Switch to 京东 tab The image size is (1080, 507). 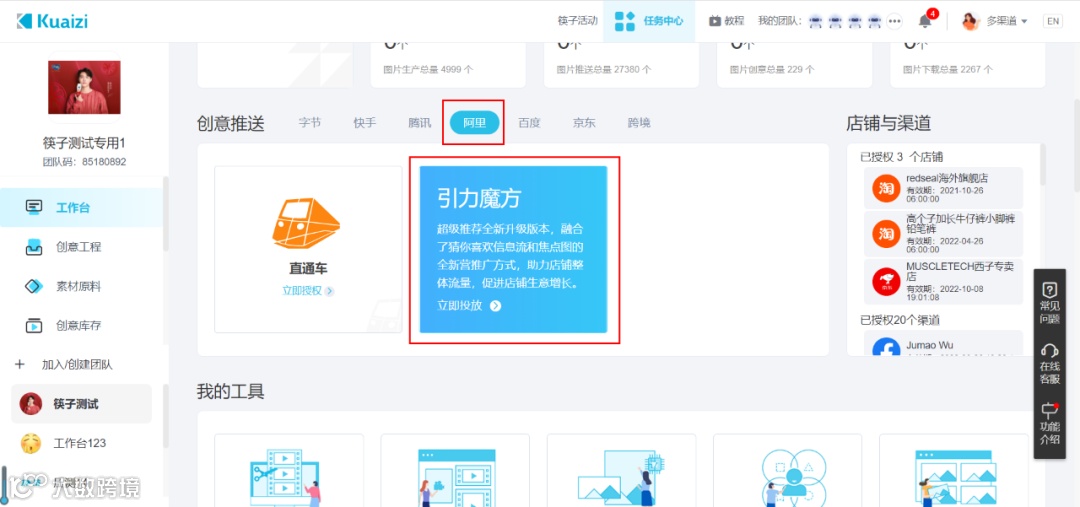584,123
